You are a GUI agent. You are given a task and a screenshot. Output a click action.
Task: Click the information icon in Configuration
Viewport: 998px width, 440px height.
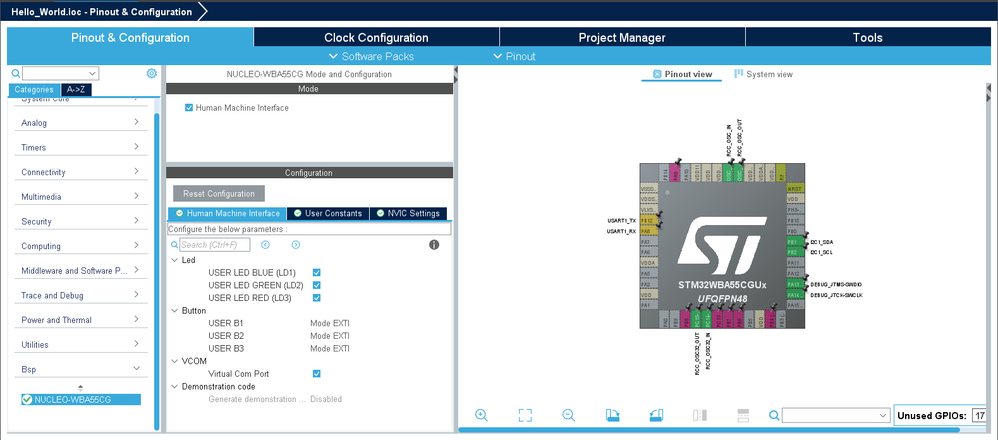point(434,245)
